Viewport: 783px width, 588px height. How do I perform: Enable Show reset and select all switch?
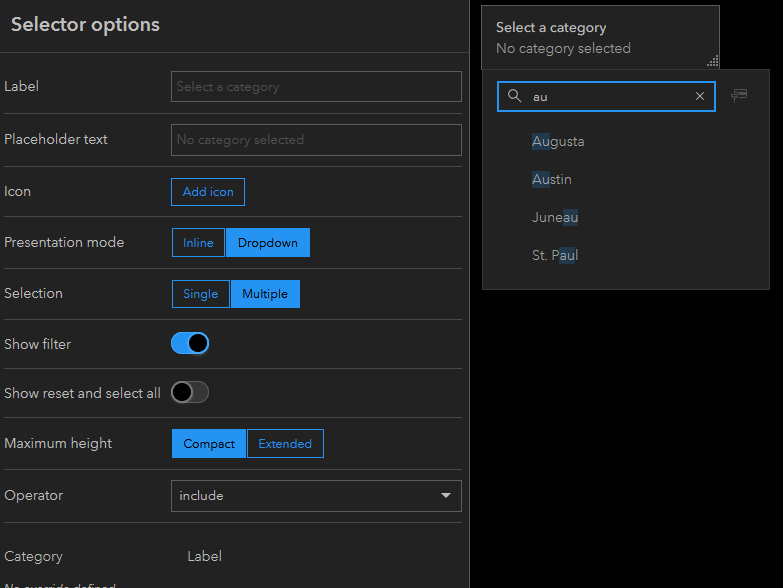coord(190,392)
